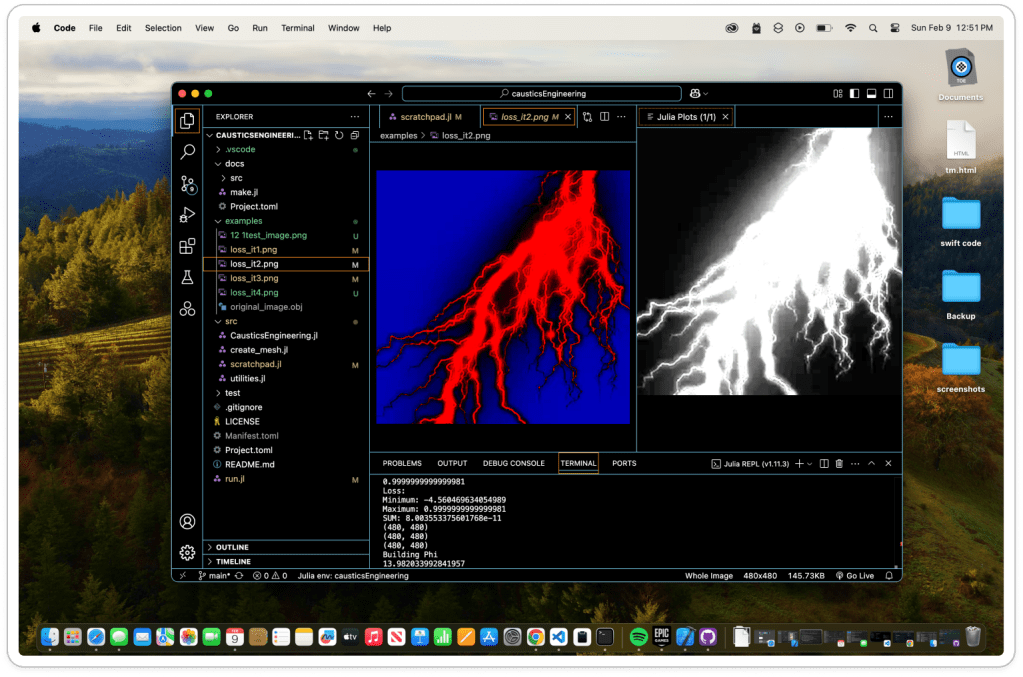Click the main branch in status bar

pos(215,576)
